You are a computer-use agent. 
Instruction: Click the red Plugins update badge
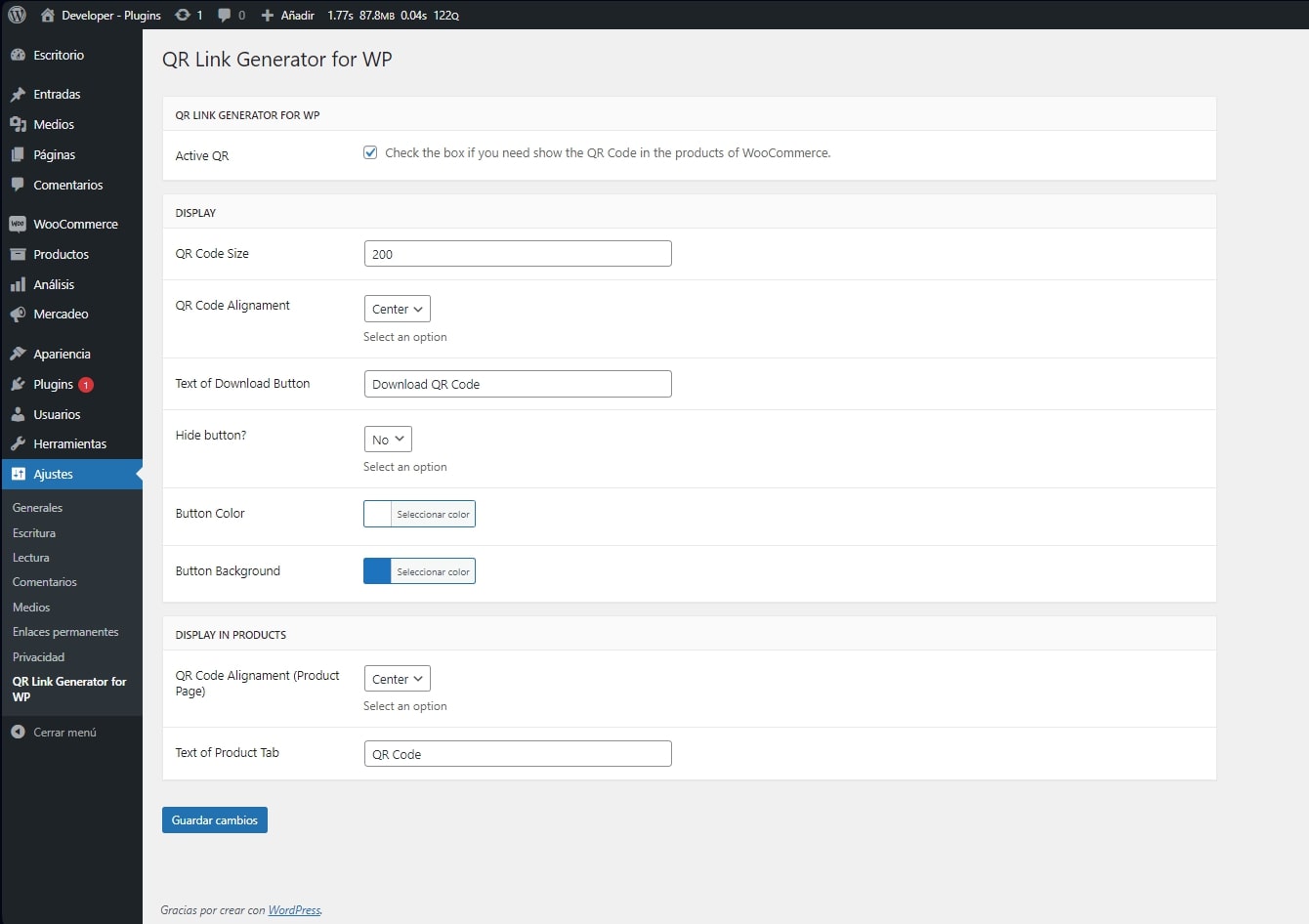pyautogui.click(x=86, y=385)
